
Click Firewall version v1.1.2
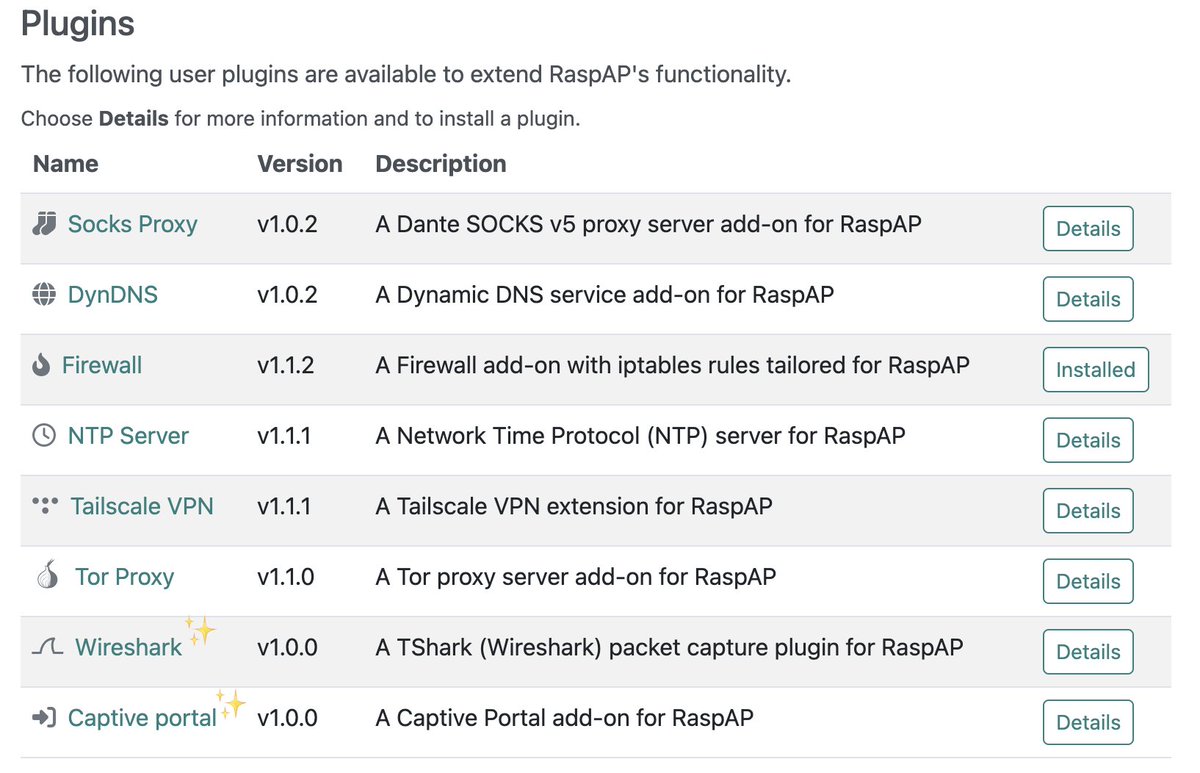[286, 365]
